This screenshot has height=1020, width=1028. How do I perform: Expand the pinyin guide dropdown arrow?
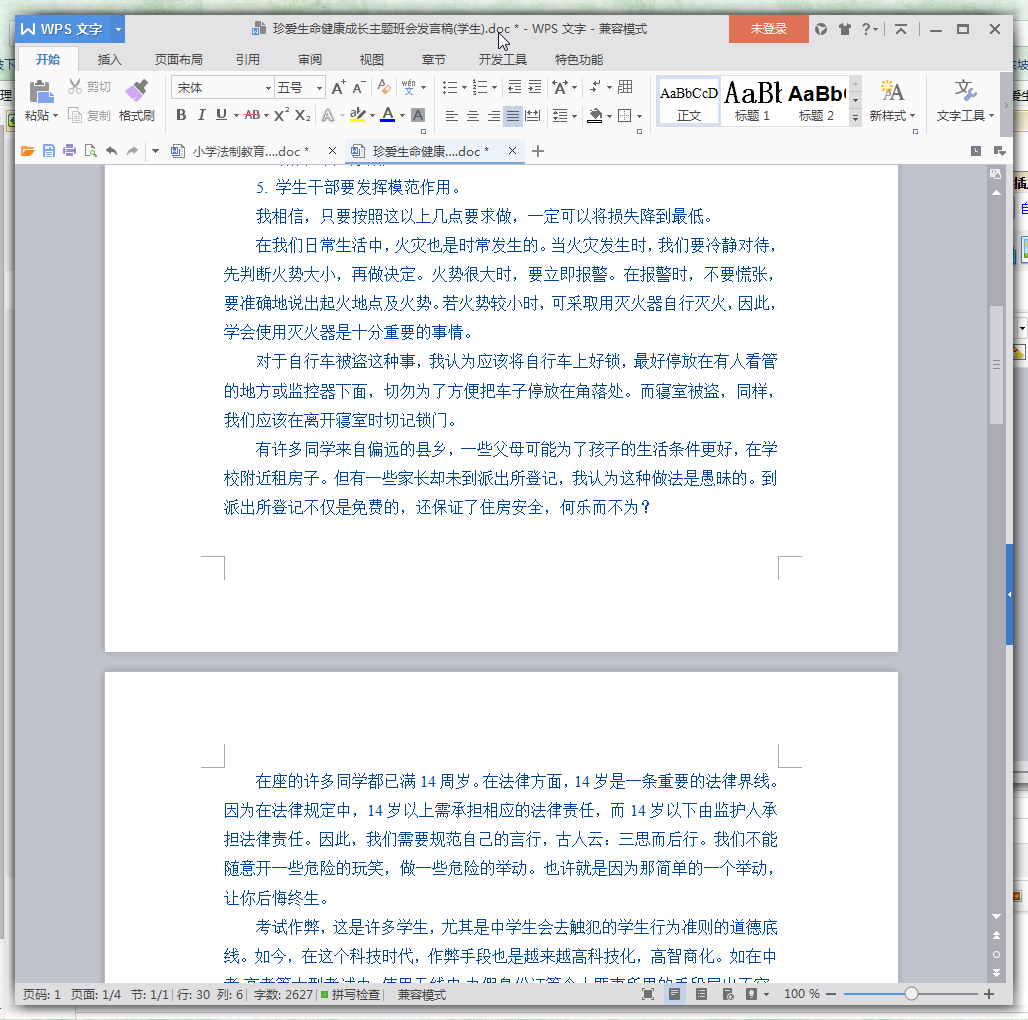click(x=424, y=87)
